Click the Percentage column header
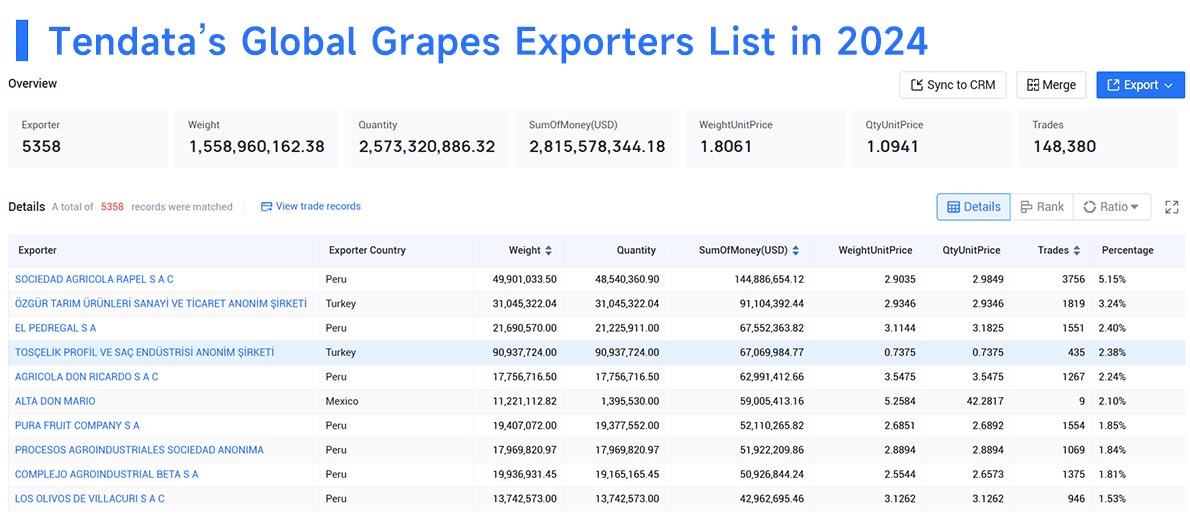Viewport: 1190px width, 520px height. point(1127,251)
